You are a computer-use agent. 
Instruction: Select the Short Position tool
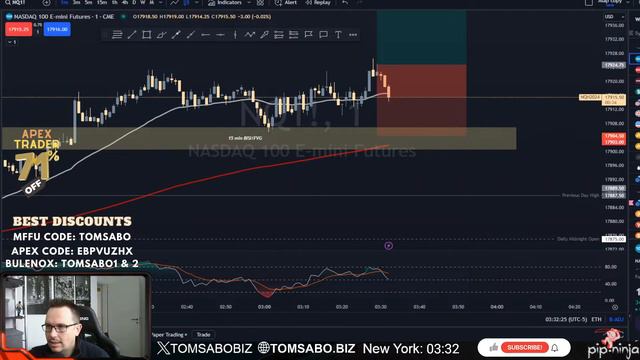coord(293,35)
